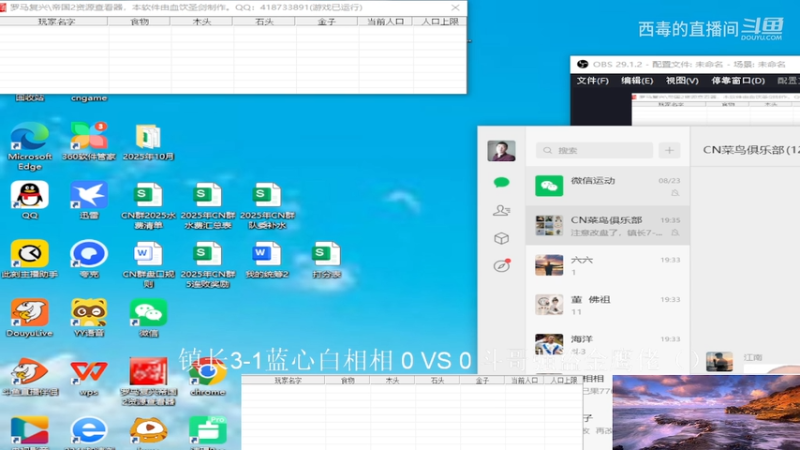Click WeChat plus button beside search
Screen dimensions: 800x450
[x=669, y=151]
